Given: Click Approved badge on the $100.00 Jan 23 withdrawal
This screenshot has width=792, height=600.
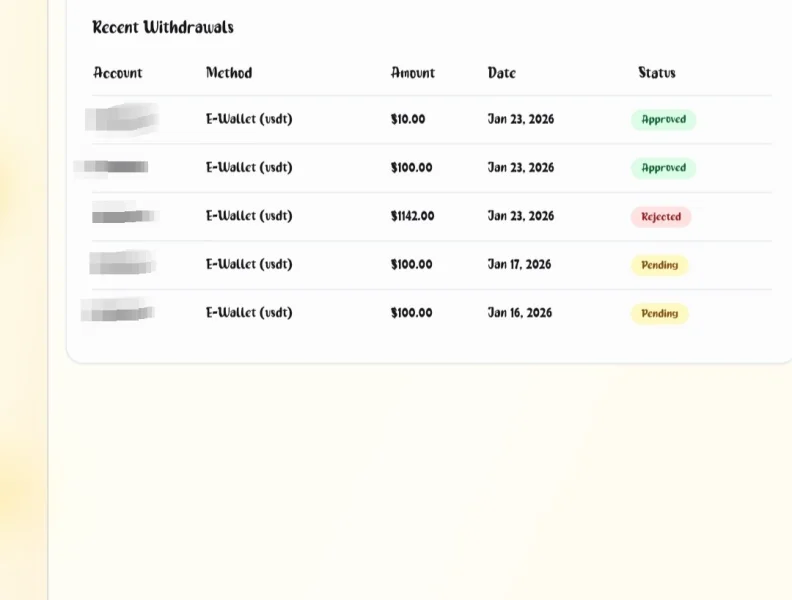Looking at the screenshot, I should coord(663,168).
